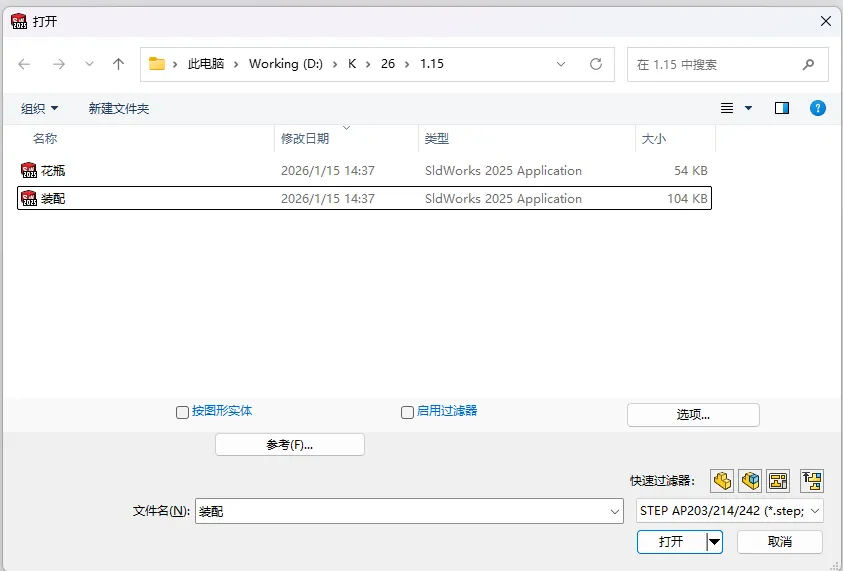Click 花瓶 row's 2026/1/15 14:37 date

coord(328,170)
